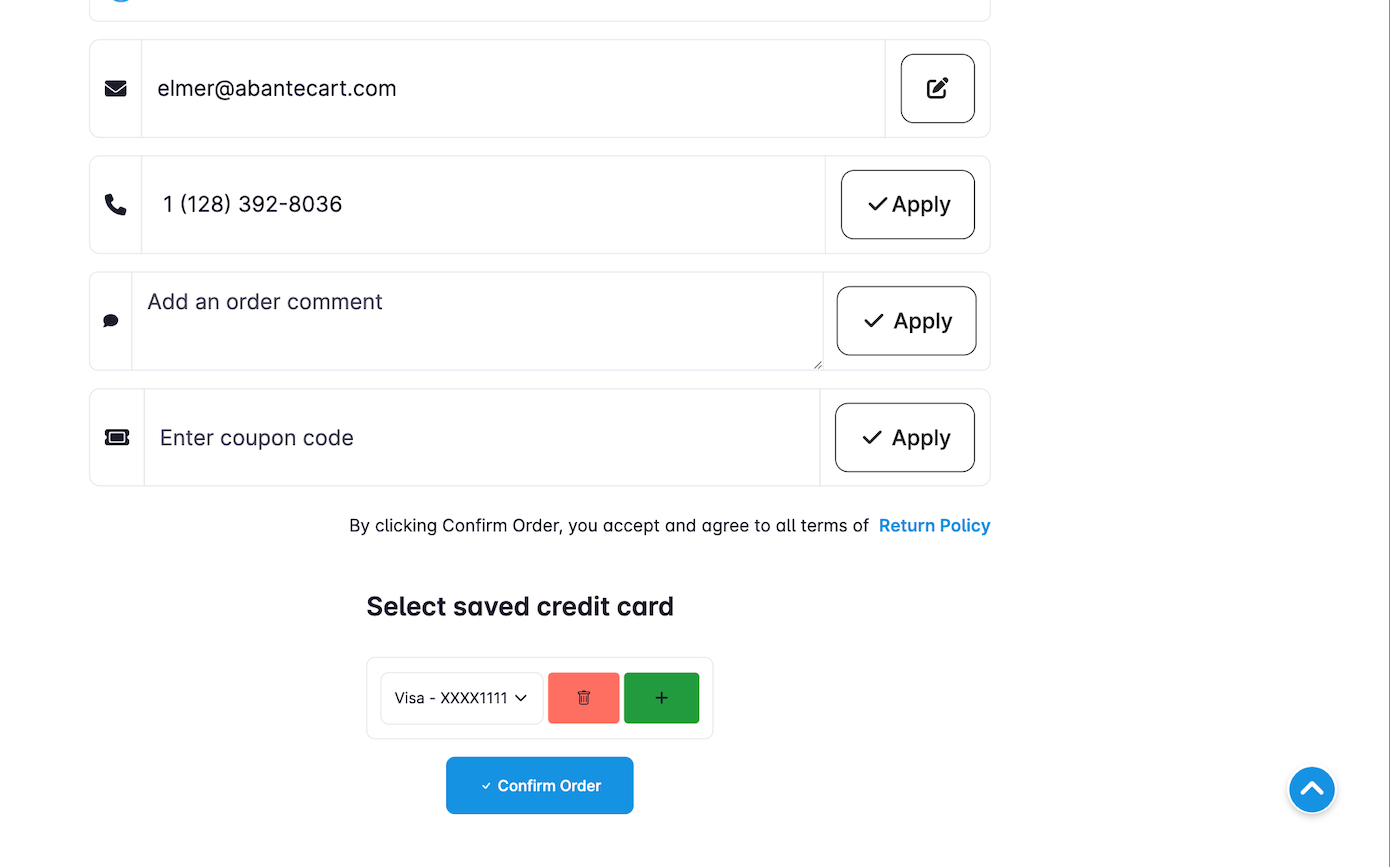Apply the phone number
This screenshot has width=1390, height=867.
[908, 205]
